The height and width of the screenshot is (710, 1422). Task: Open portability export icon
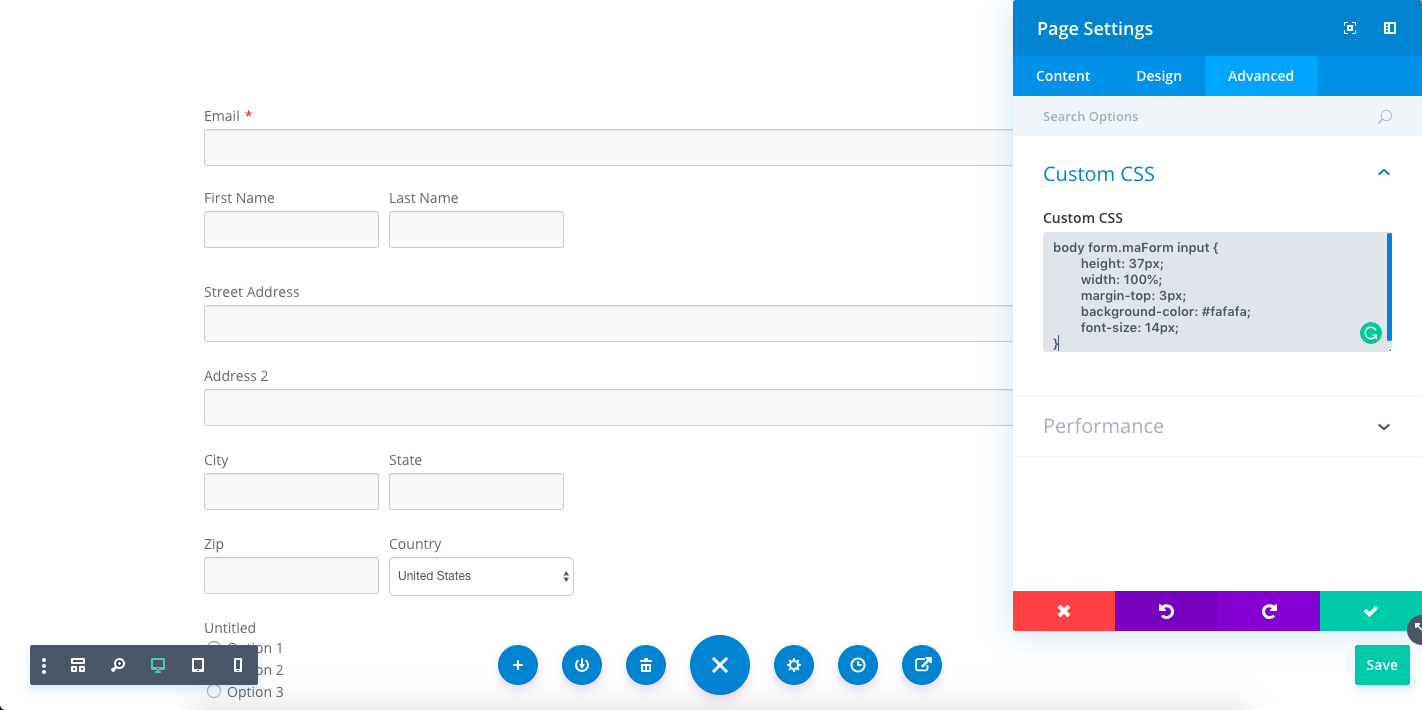click(x=922, y=665)
